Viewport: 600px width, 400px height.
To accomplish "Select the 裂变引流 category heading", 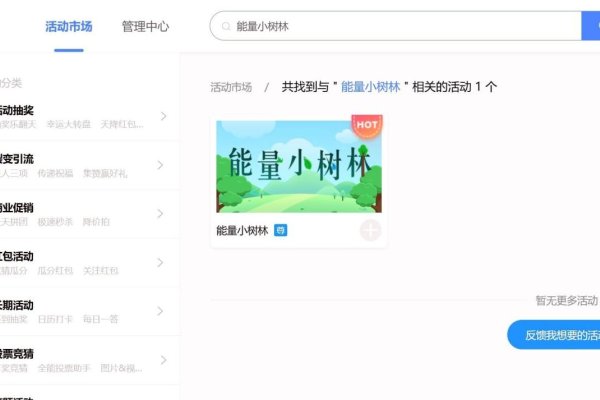I will 16,159.
